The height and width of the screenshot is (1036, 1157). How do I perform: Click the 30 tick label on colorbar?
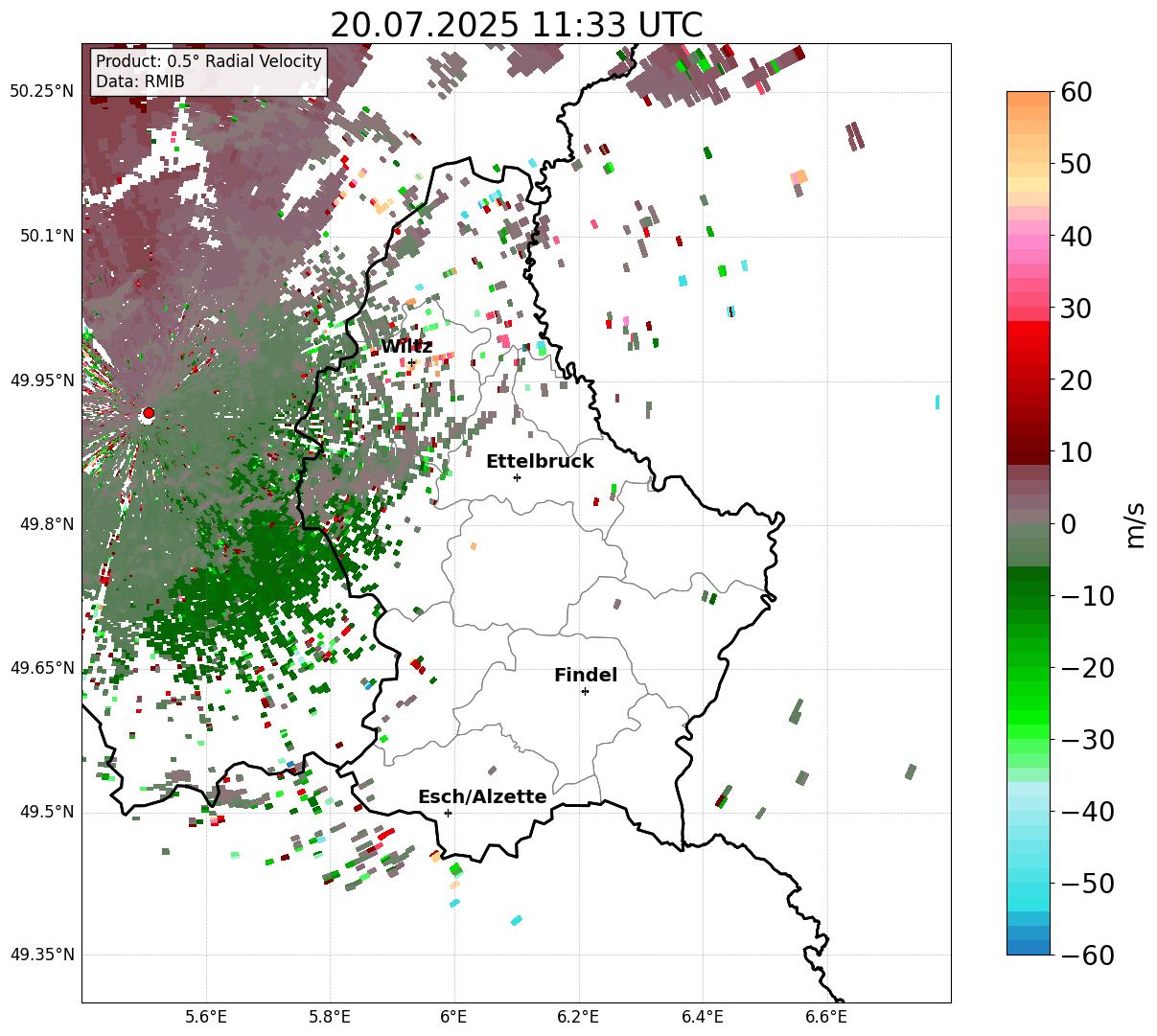1075,308
